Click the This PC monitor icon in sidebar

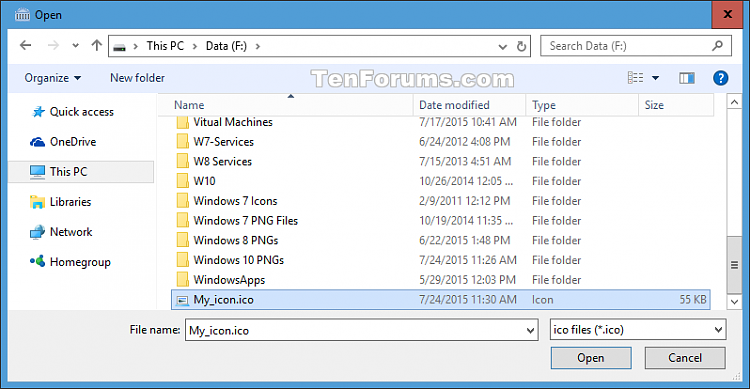pyautogui.click(x=37, y=172)
